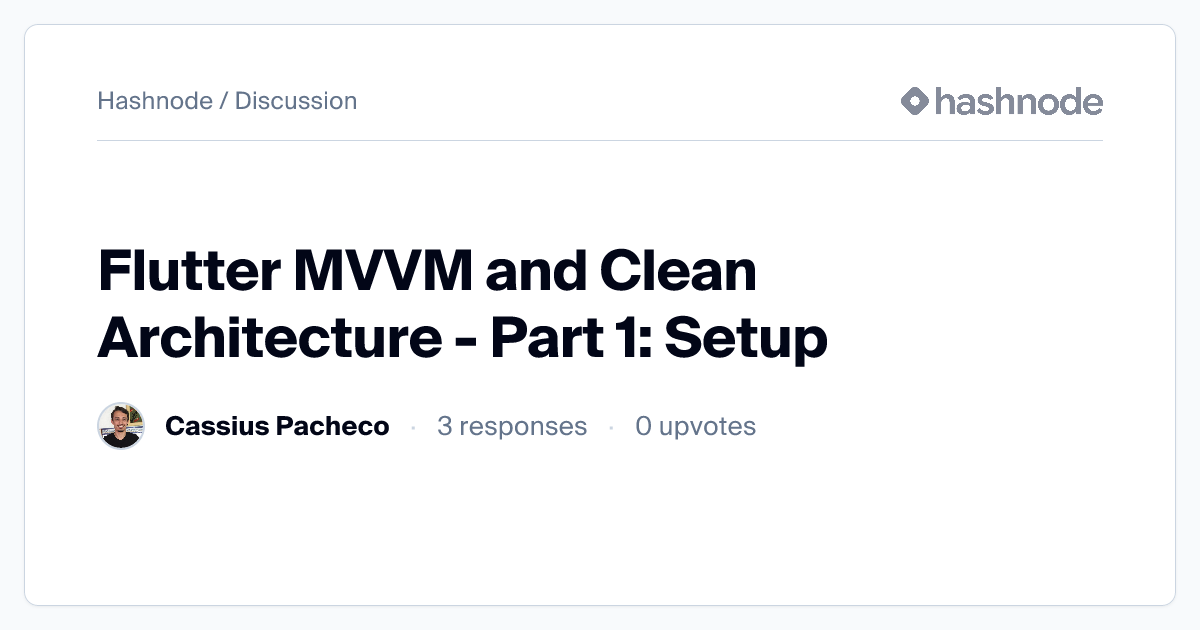Open the 3 responses link
1200x630 pixels.
(511, 426)
